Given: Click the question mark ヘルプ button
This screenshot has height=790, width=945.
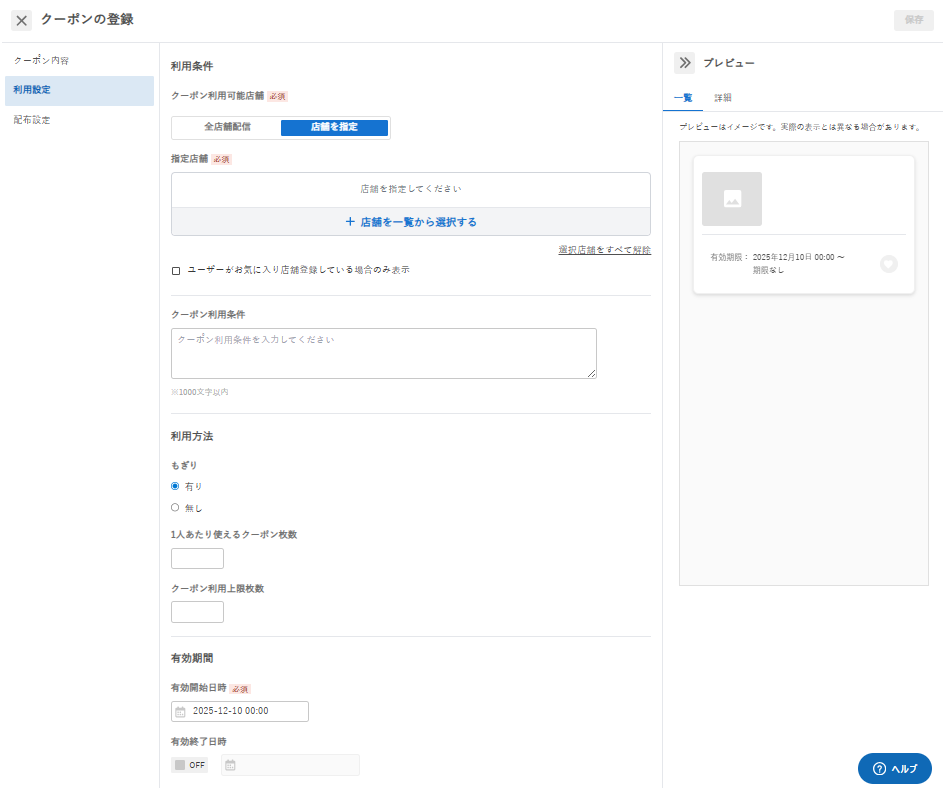Looking at the screenshot, I should pos(894,768).
